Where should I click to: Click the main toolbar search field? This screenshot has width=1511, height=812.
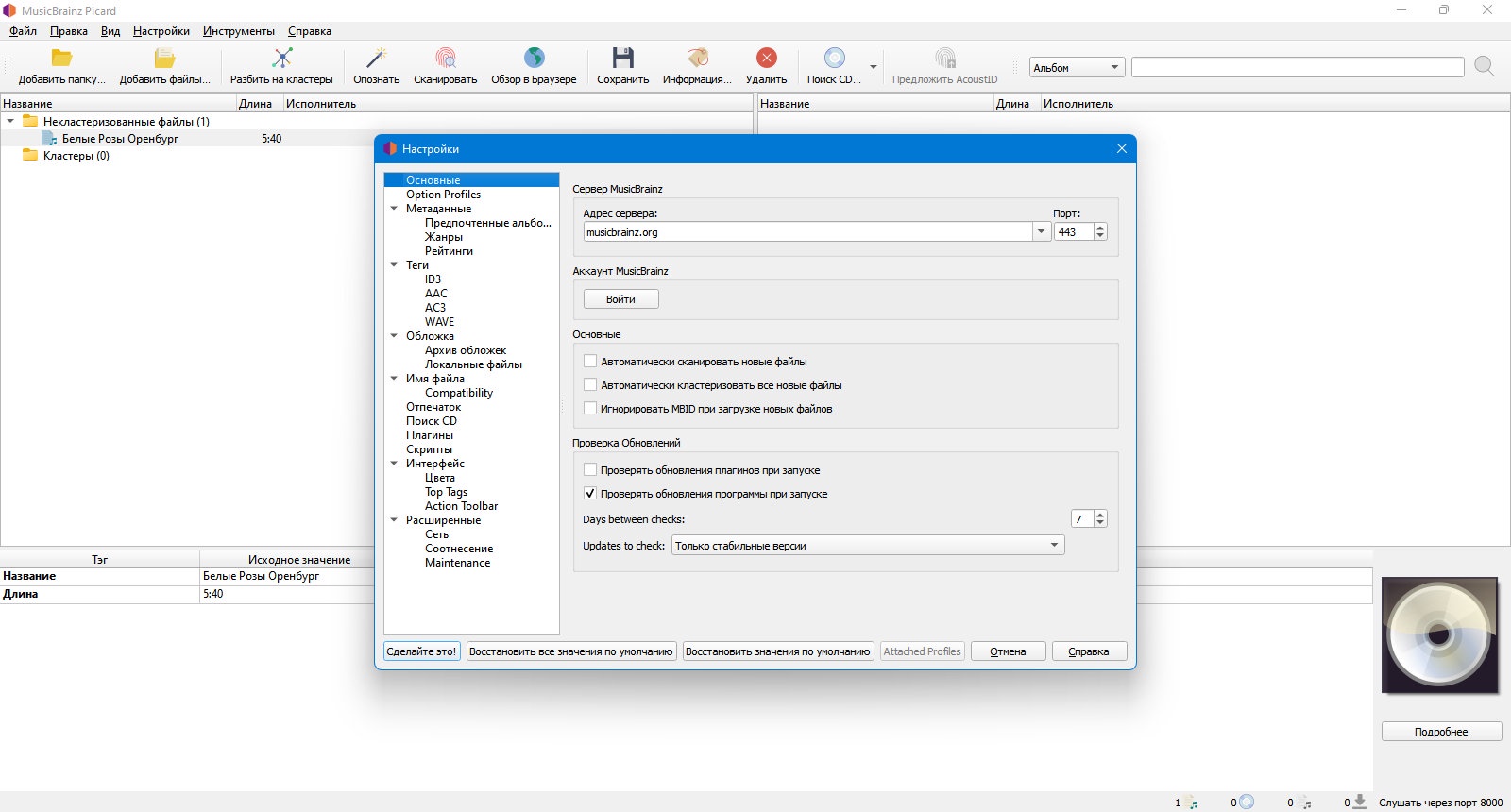[x=1298, y=67]
